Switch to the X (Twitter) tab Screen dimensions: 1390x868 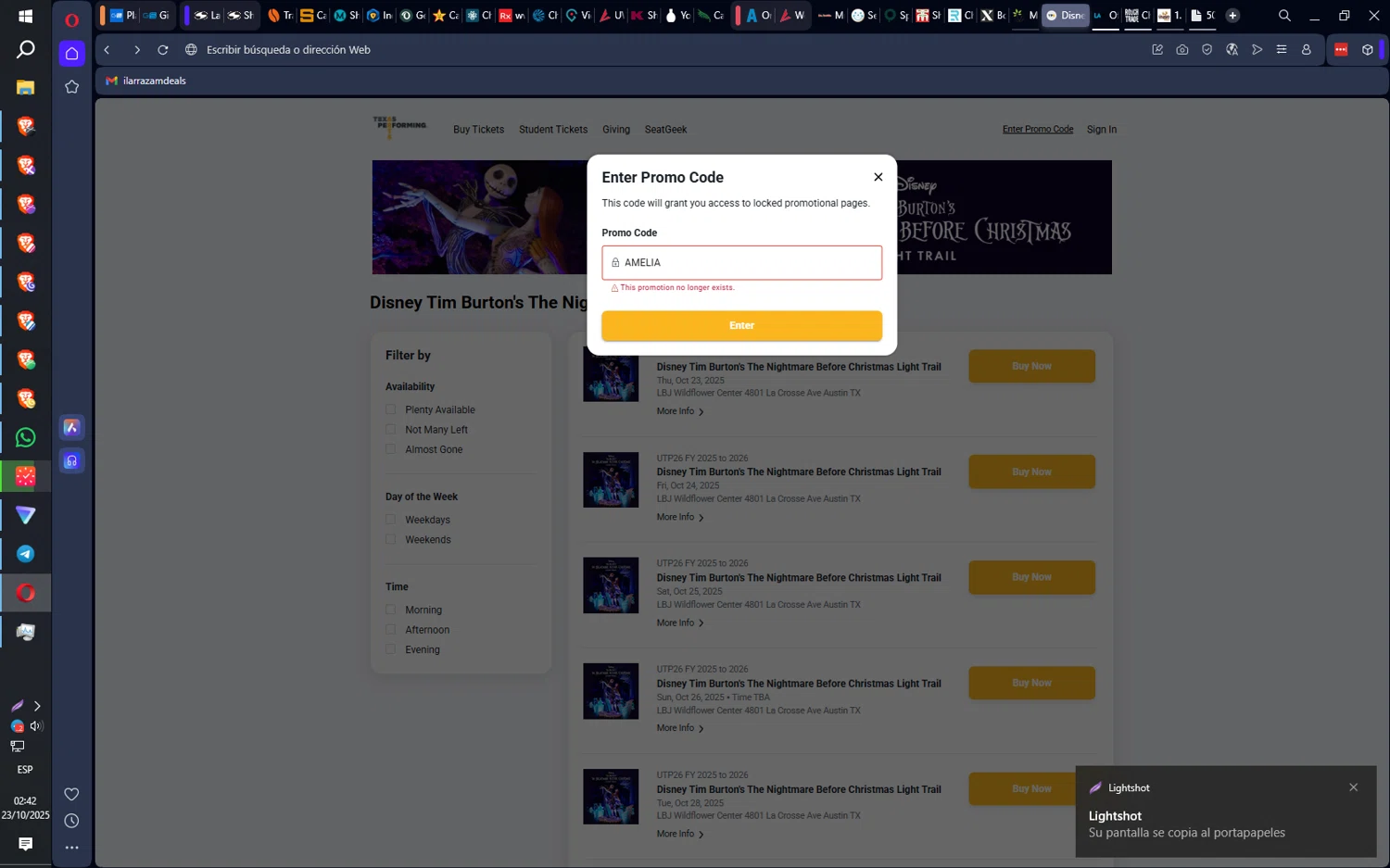993,16
